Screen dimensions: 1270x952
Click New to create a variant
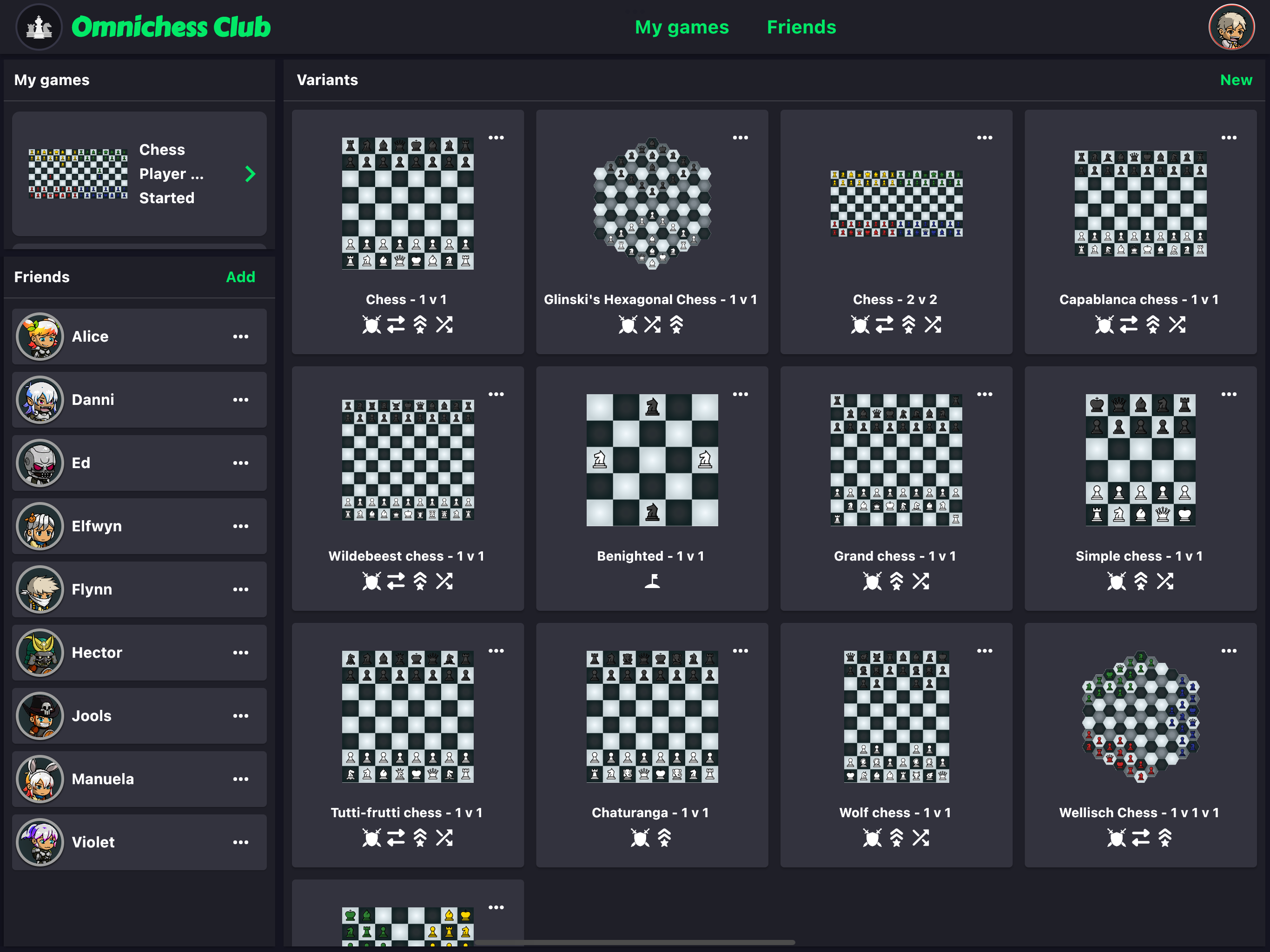pyautogui.click(x=1236, y=80)
